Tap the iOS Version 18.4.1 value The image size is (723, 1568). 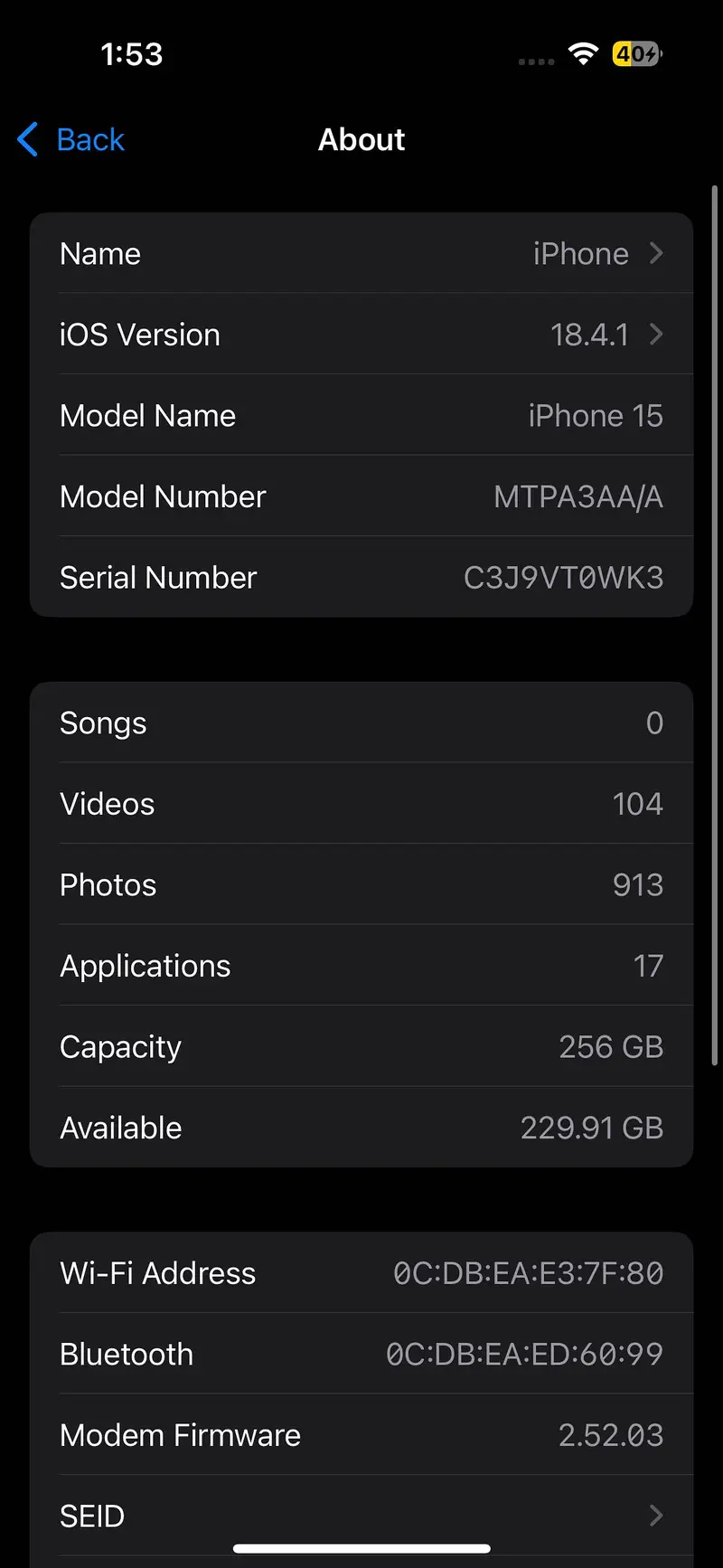589,335
